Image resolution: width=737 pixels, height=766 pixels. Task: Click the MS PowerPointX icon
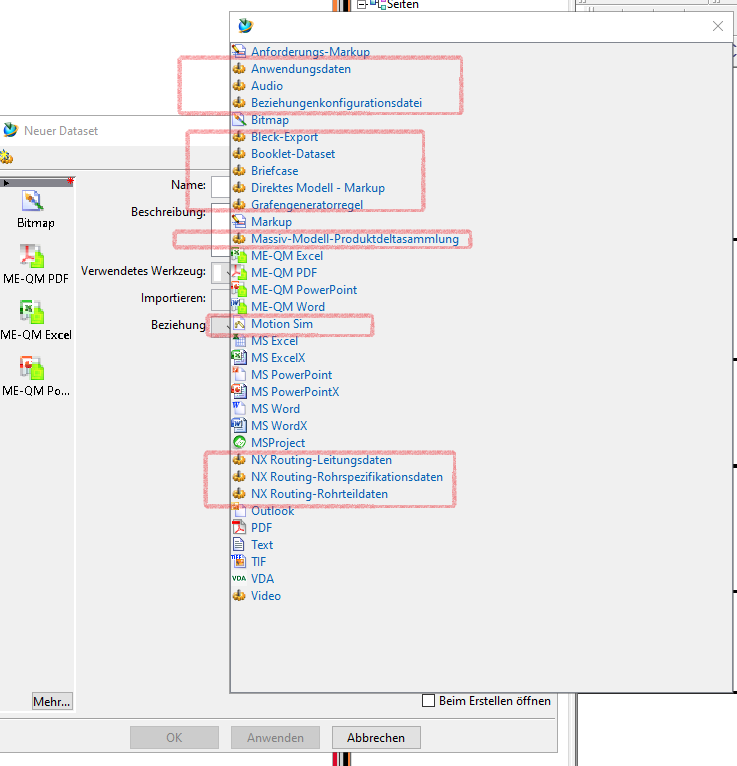(x=239, y=392)
